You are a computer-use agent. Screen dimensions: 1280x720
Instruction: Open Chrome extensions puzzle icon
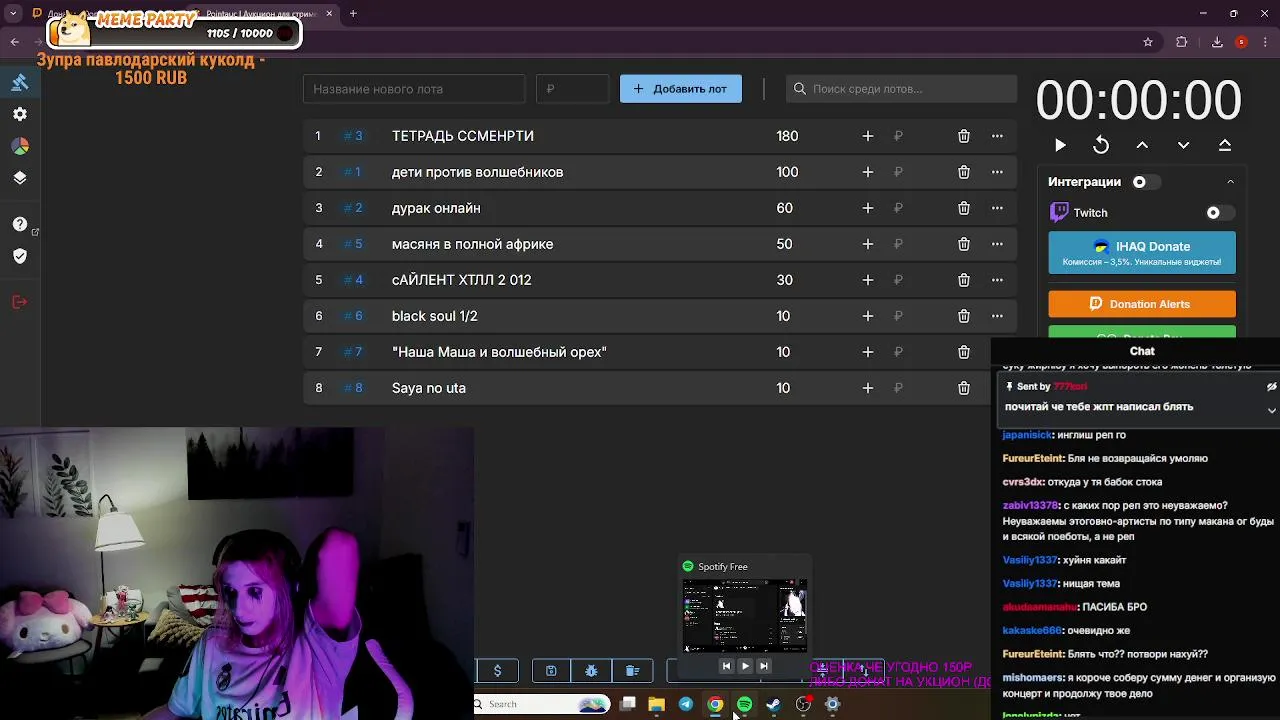1182,42
